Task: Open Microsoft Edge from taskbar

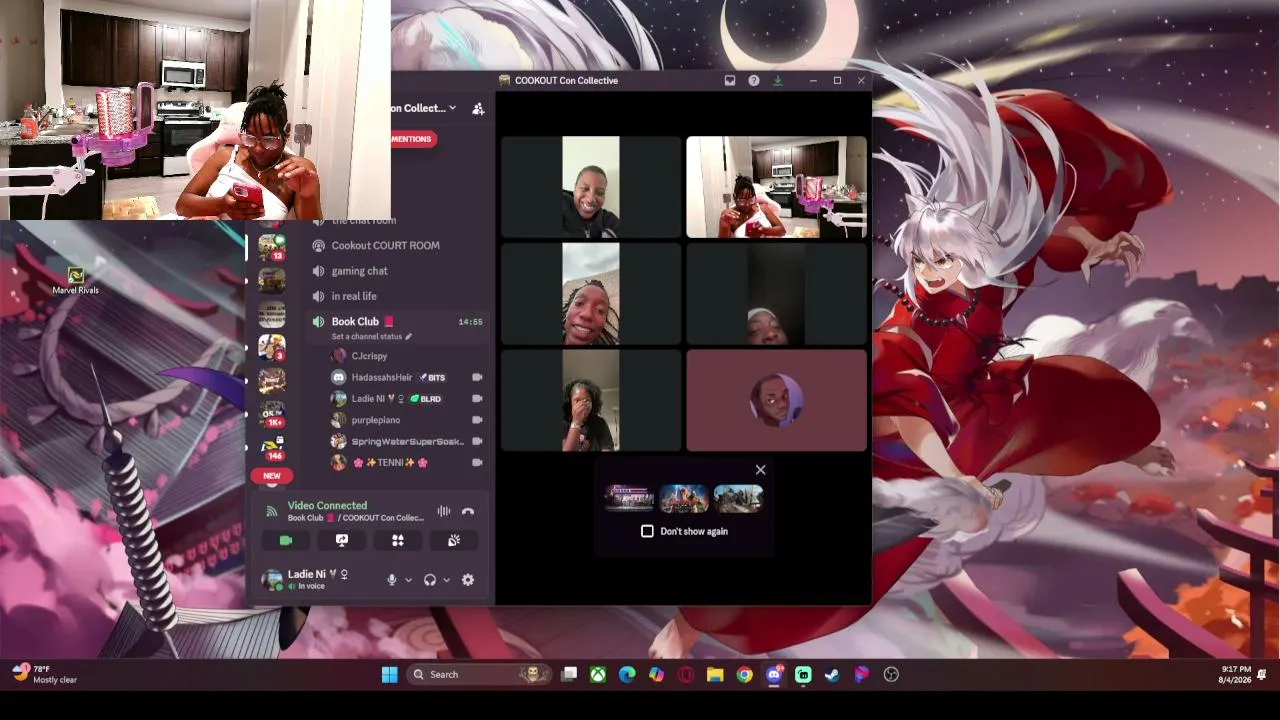Action: (627, 675)
